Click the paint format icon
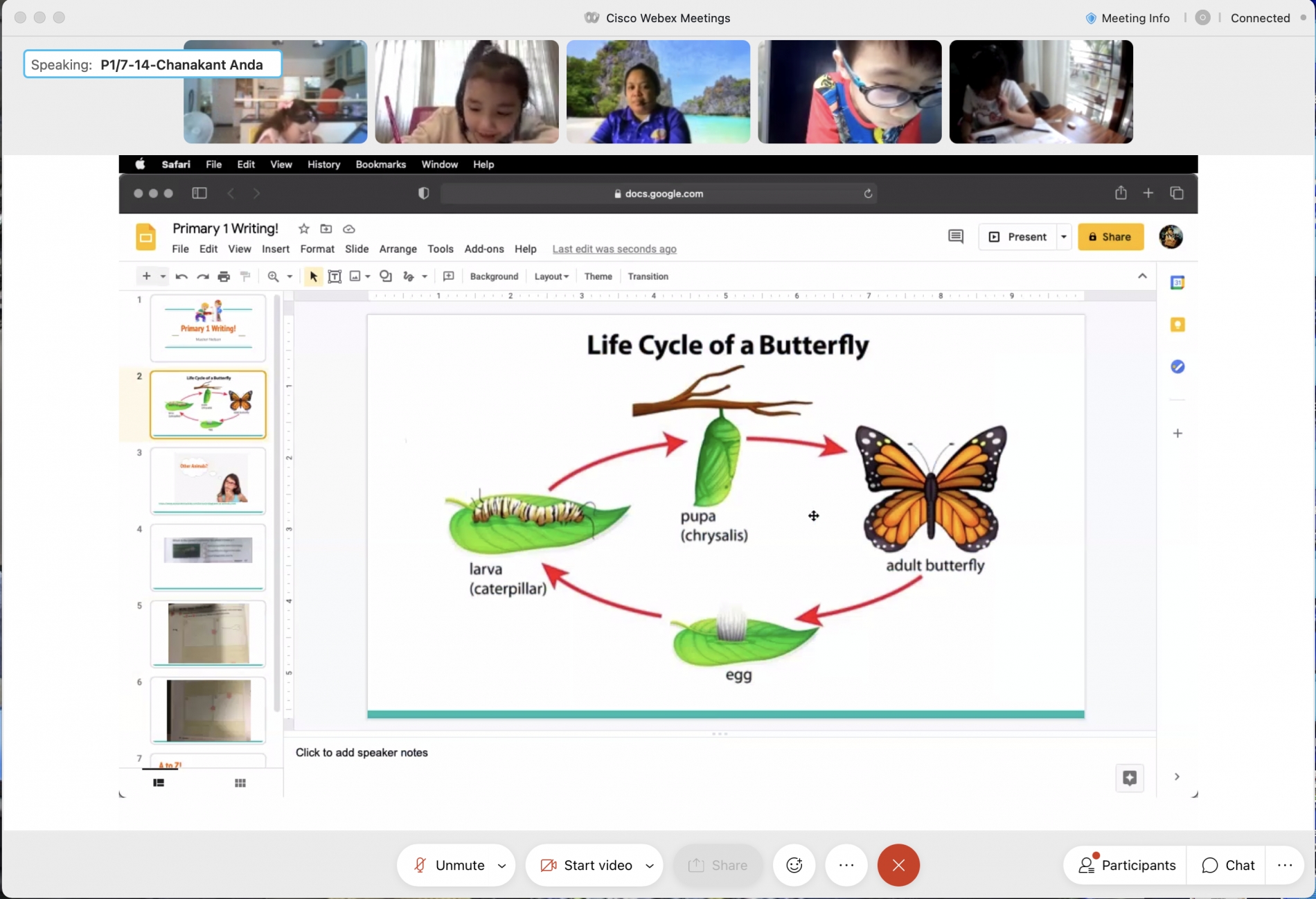1316x899 pixels. (x=245, y=276)
